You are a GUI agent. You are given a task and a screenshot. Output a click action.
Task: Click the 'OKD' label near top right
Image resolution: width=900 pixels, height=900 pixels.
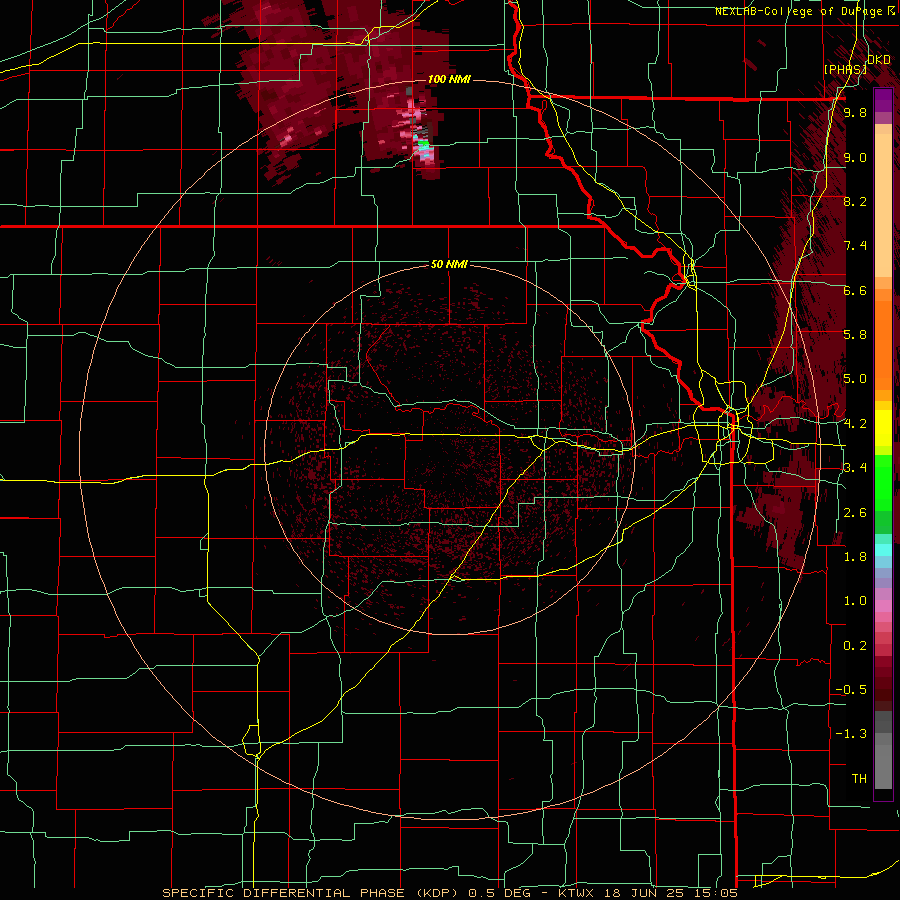[879, 60]
